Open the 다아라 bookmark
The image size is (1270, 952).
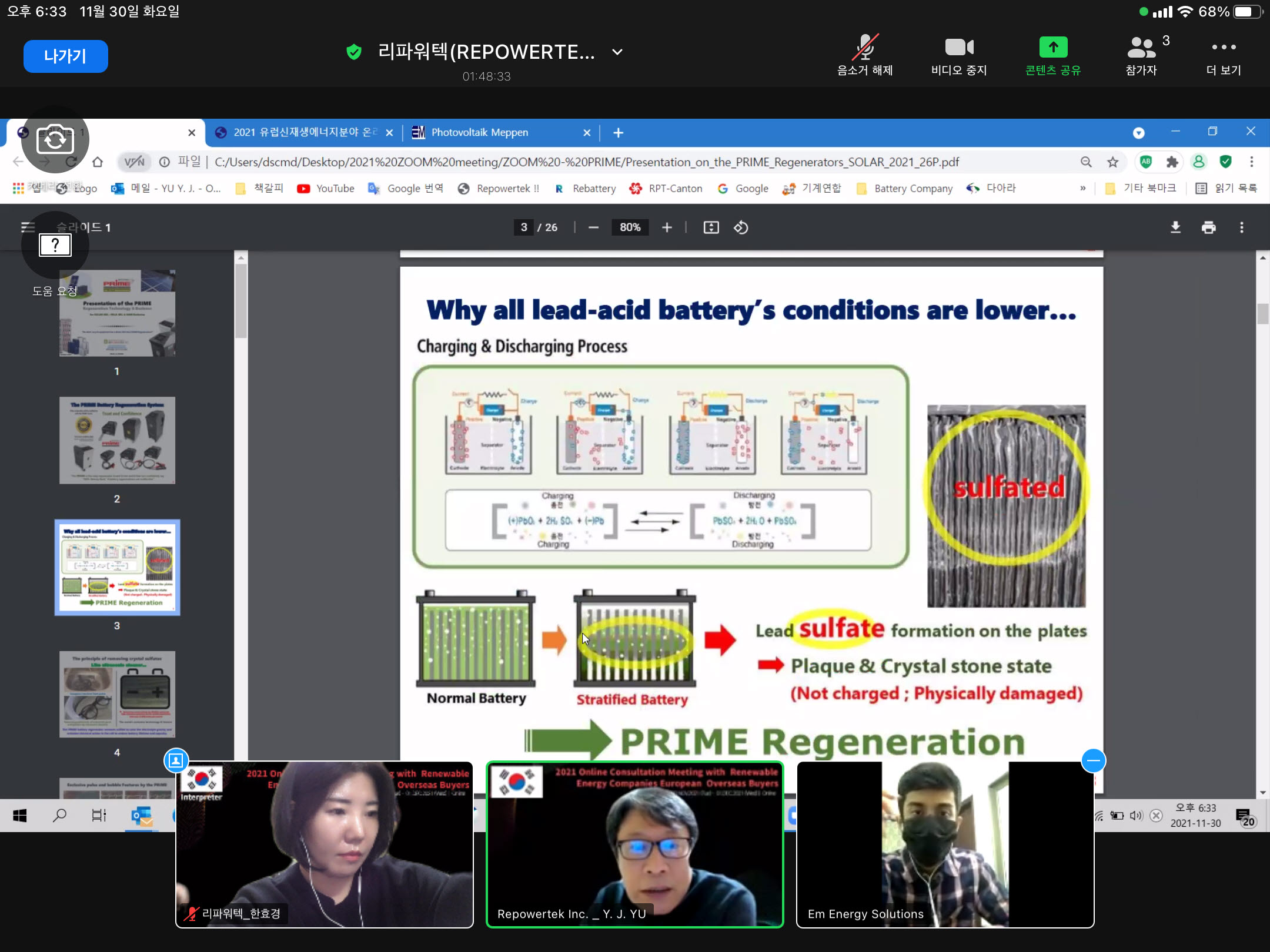click(x=991, y=188)
